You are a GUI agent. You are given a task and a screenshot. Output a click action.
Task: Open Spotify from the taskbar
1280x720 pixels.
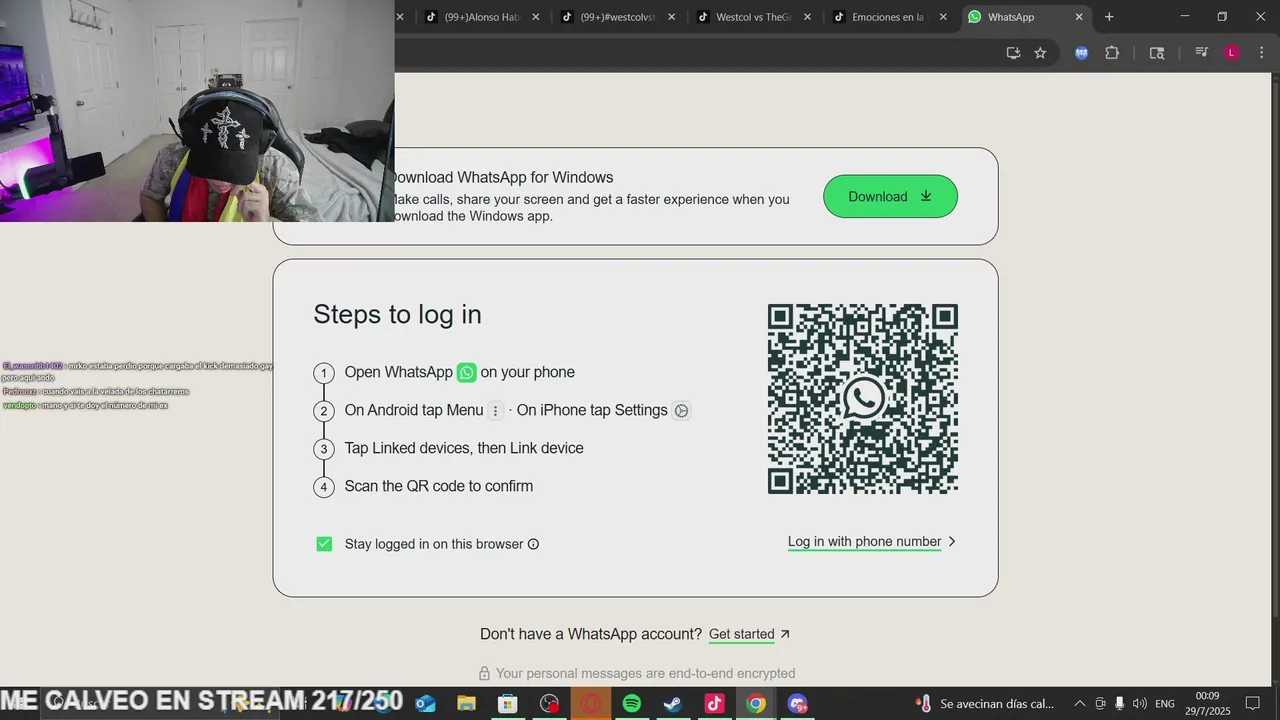click(x=632, y=704)
